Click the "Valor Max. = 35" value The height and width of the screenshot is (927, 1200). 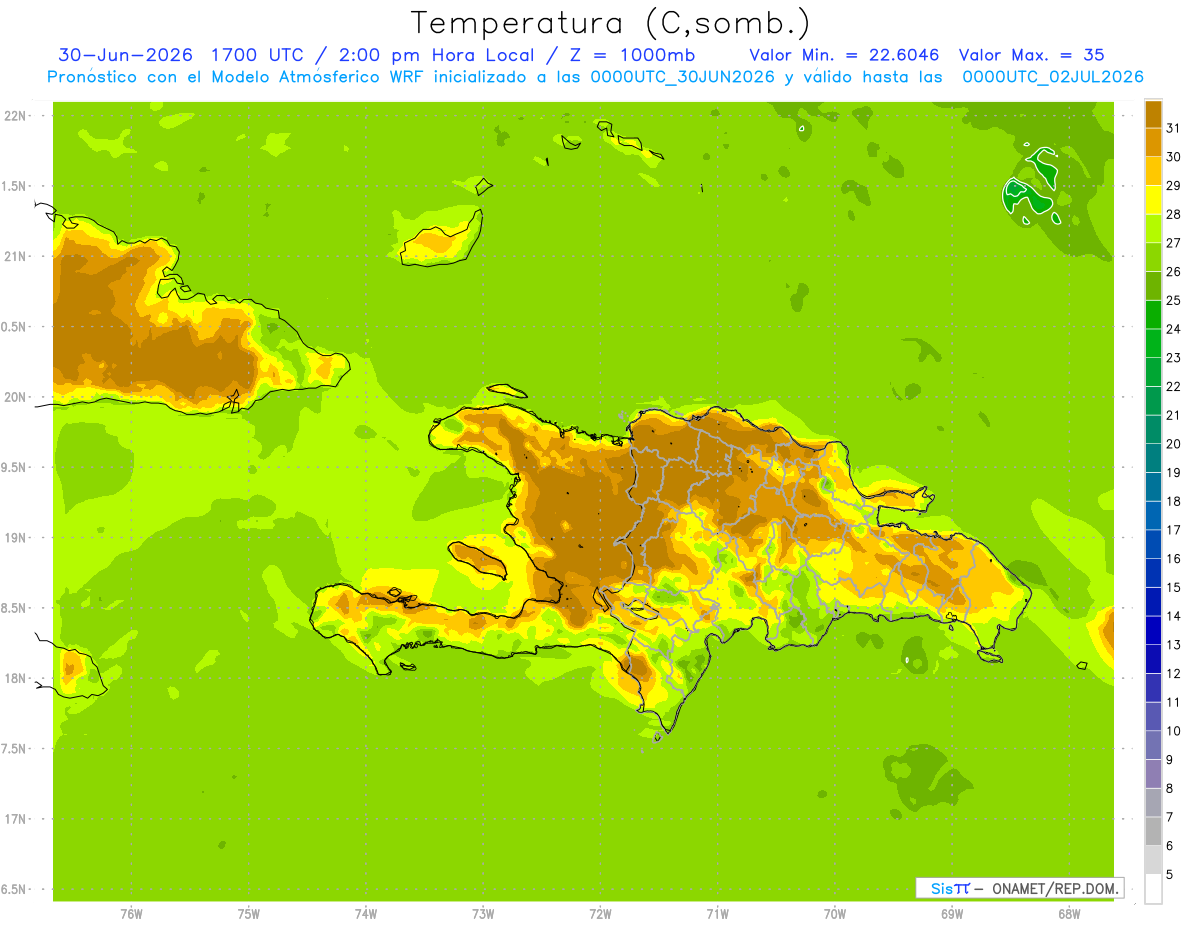1031,55
